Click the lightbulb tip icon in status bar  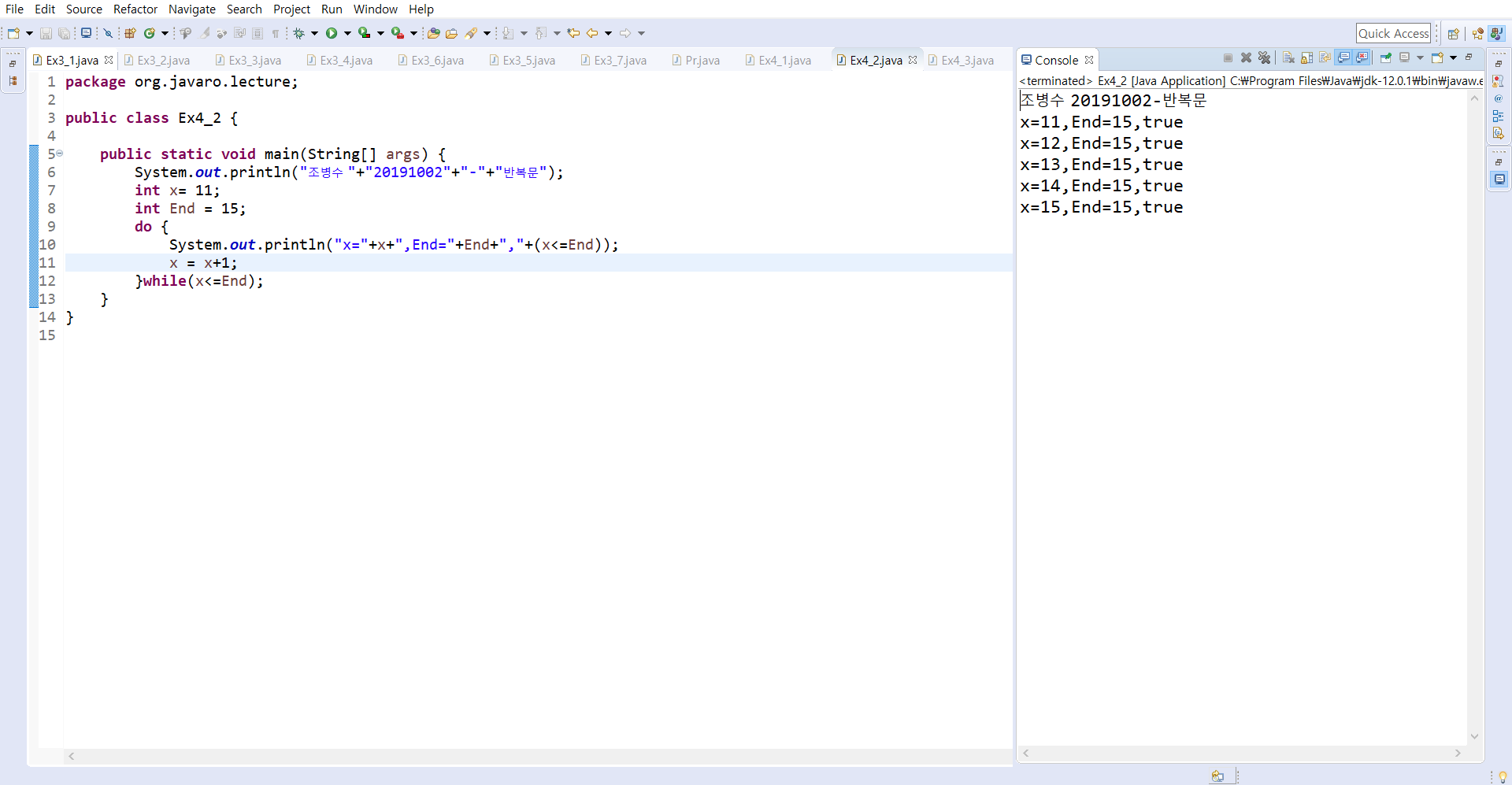1503,776
